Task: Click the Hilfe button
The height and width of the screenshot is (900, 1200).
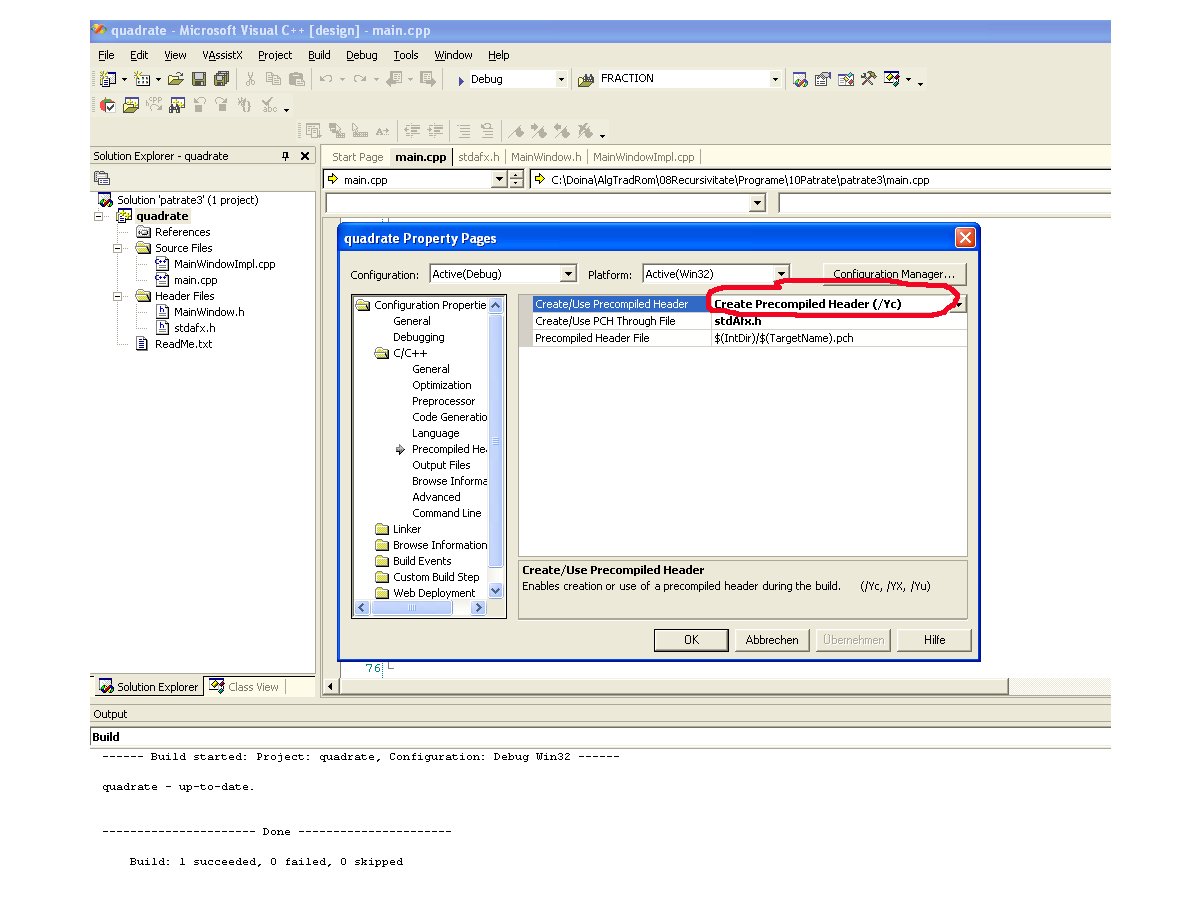Action: point(934,640)
